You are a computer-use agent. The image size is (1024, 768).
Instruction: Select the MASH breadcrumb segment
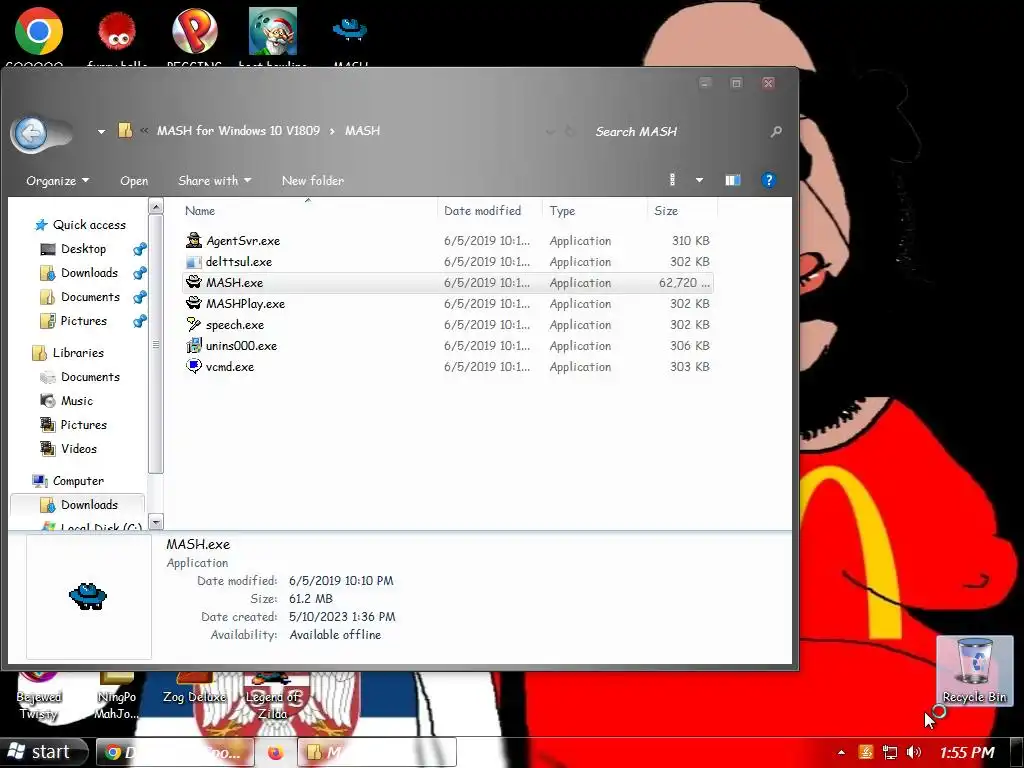point(362,131)
